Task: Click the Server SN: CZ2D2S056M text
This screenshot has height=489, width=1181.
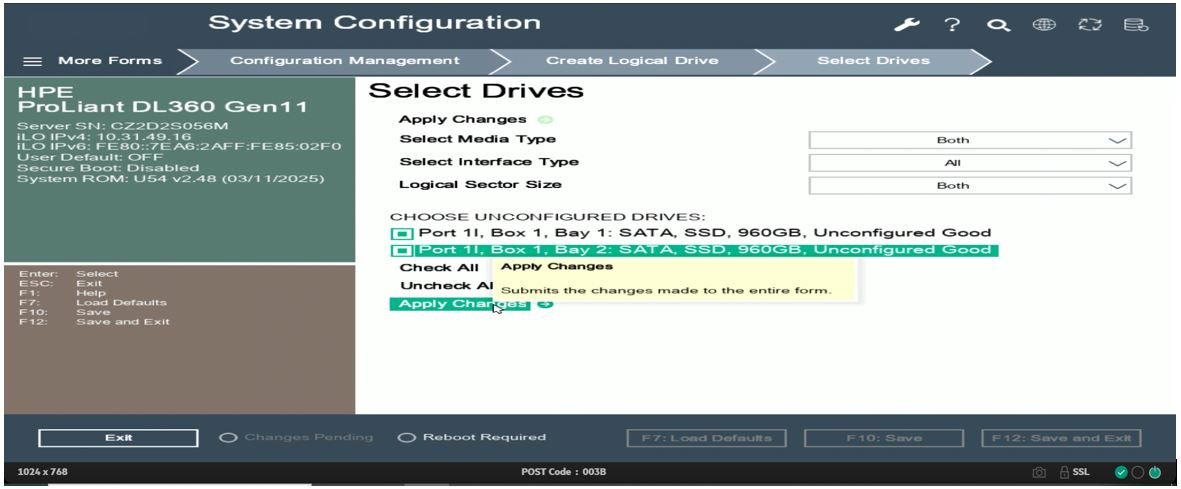Action: click(x=122, y=126)
